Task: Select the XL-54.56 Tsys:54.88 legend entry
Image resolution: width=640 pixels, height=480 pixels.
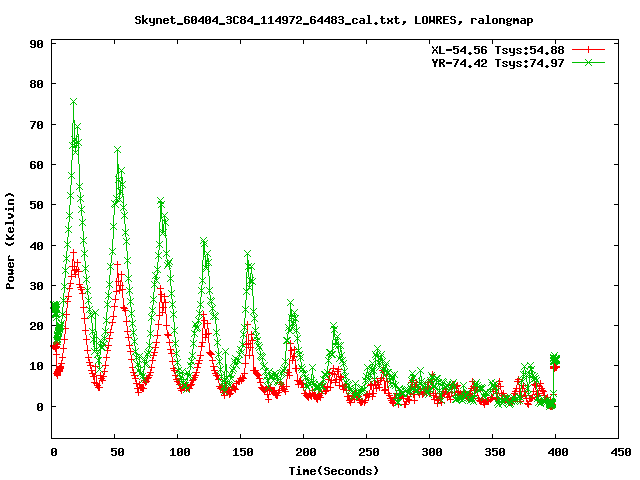Action: 498,50
